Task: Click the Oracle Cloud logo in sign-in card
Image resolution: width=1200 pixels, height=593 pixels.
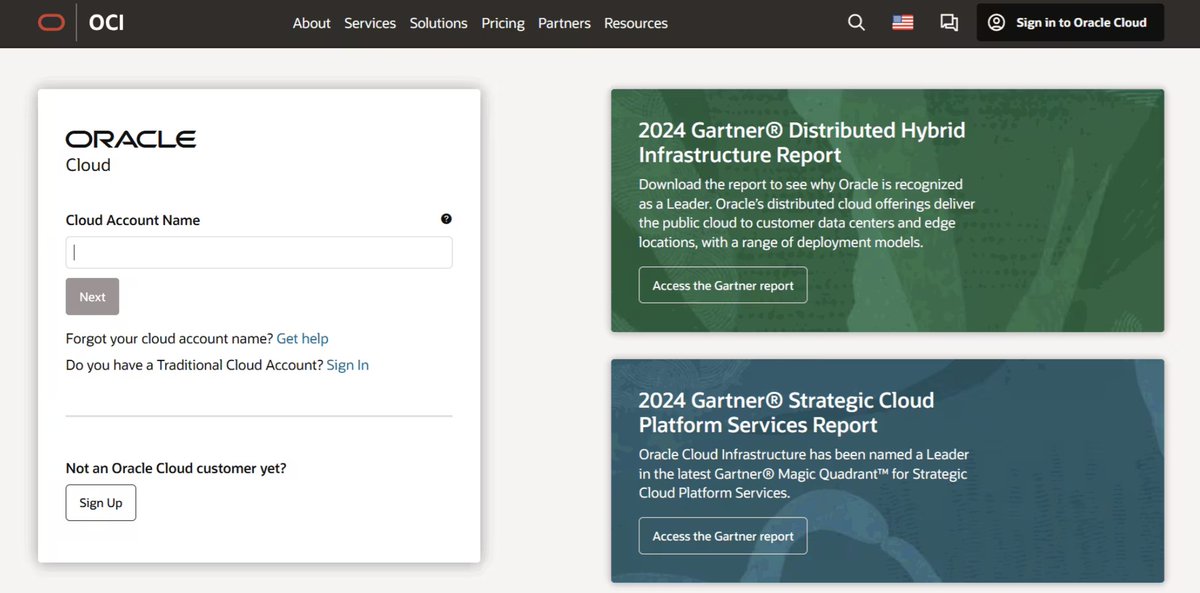Action: click(x=130, y=151)
